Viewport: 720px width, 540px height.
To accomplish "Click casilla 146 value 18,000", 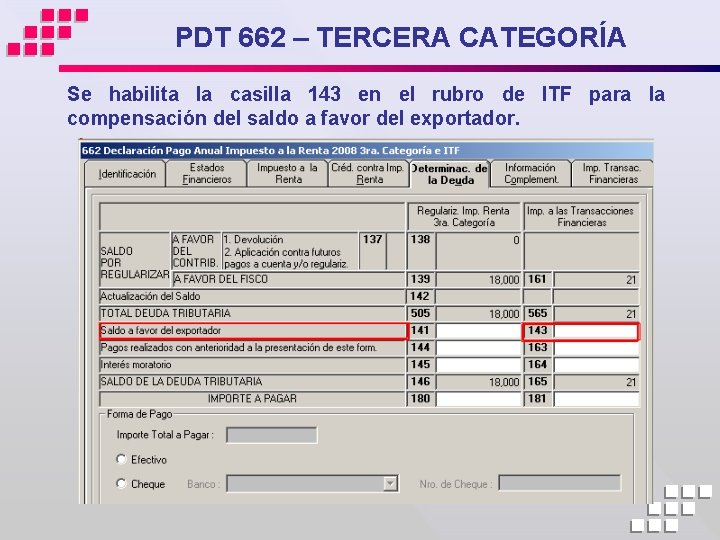I will click(478, 382).
